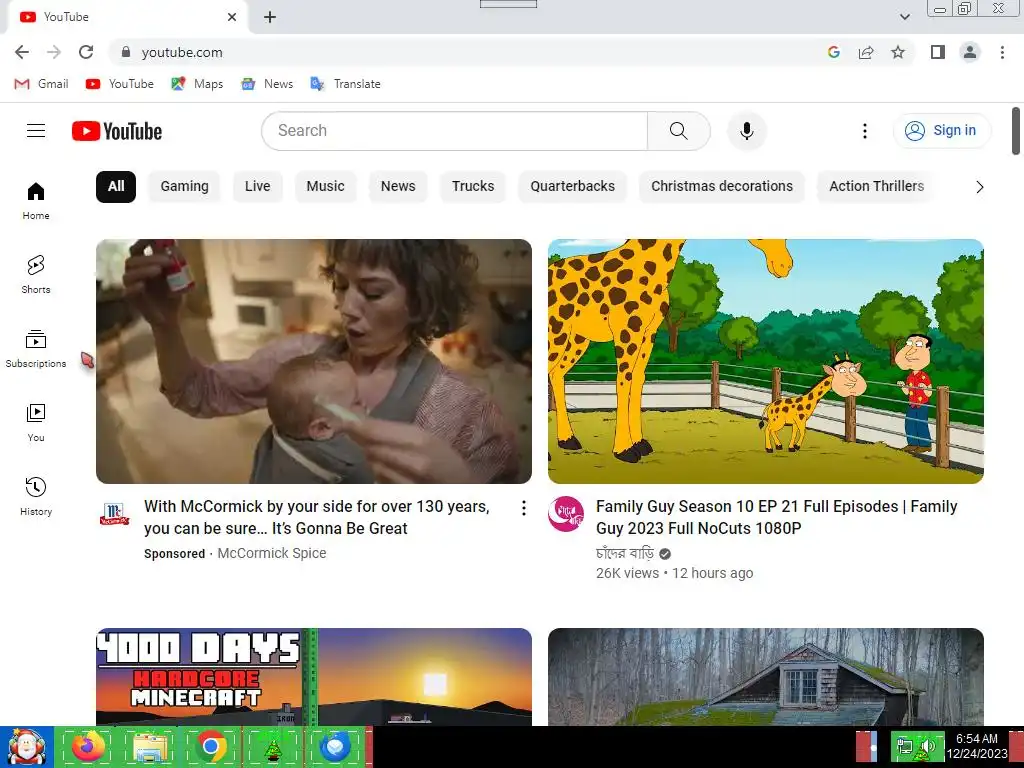Open the Chrome profile avatar
The height and width of the screenshot is (768, 1024).
[x=970, y=52]
